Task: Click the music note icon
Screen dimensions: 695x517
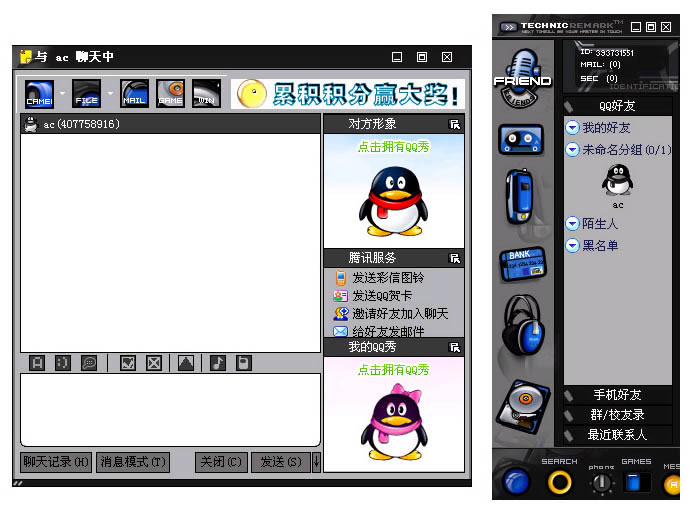Action: 218,363
